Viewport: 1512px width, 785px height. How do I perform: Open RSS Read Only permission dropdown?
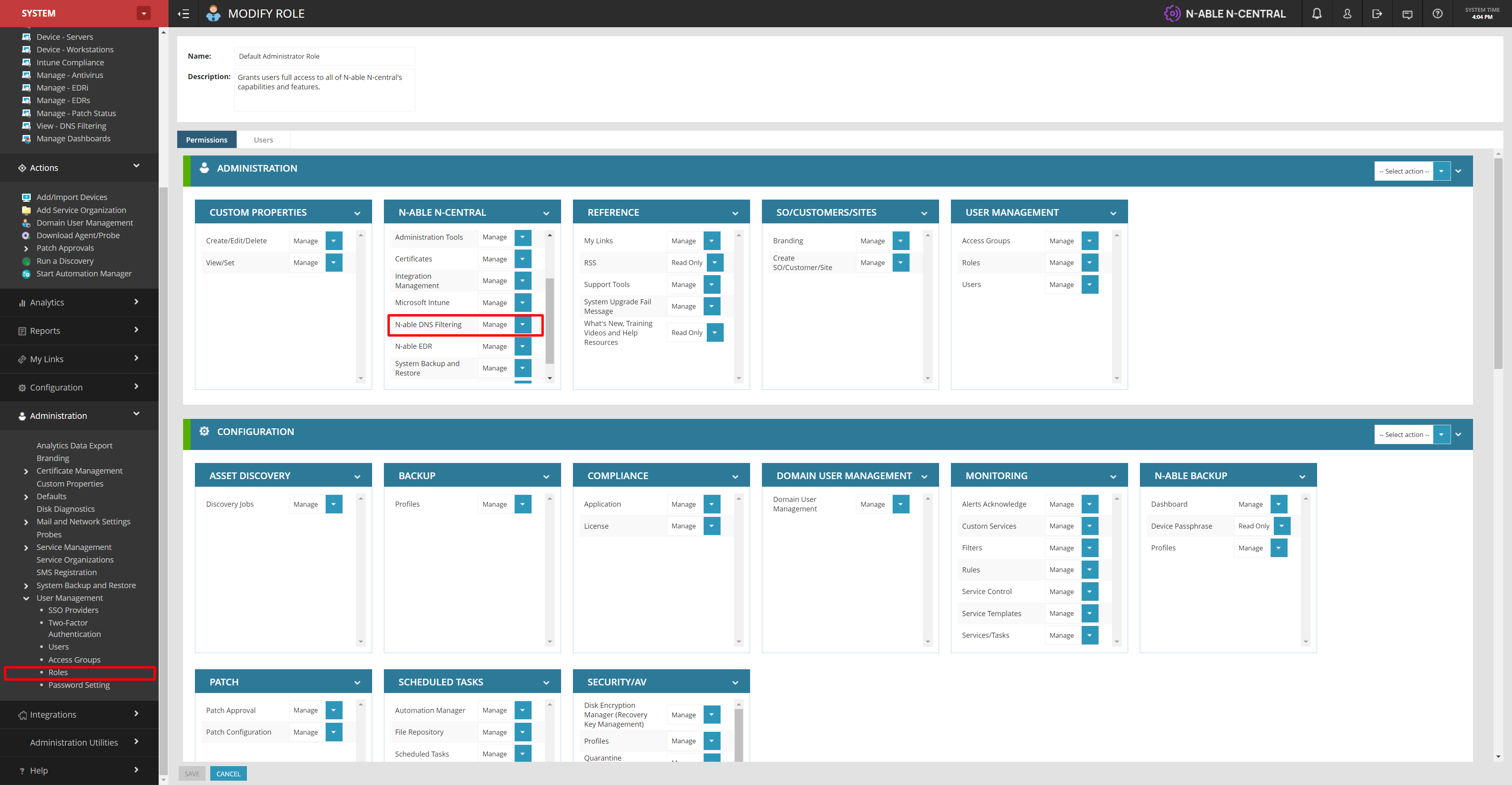coord(715,263)
